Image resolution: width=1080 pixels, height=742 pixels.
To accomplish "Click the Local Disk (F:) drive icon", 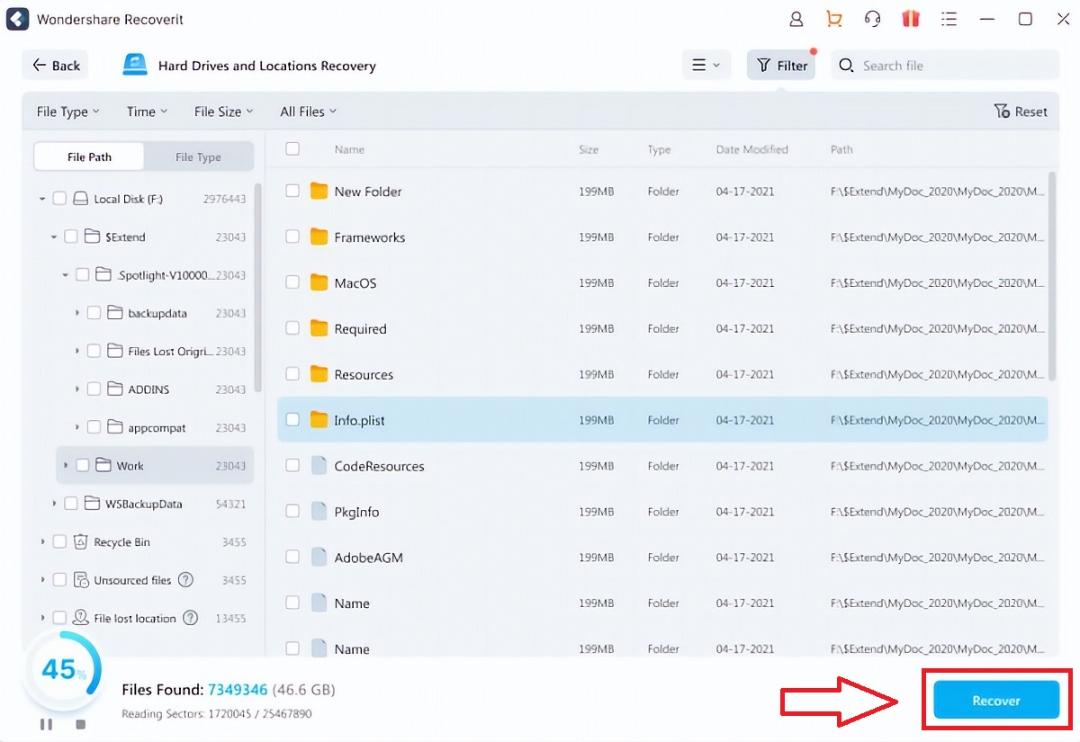I will pyautogui.click(x=81, y=198).
